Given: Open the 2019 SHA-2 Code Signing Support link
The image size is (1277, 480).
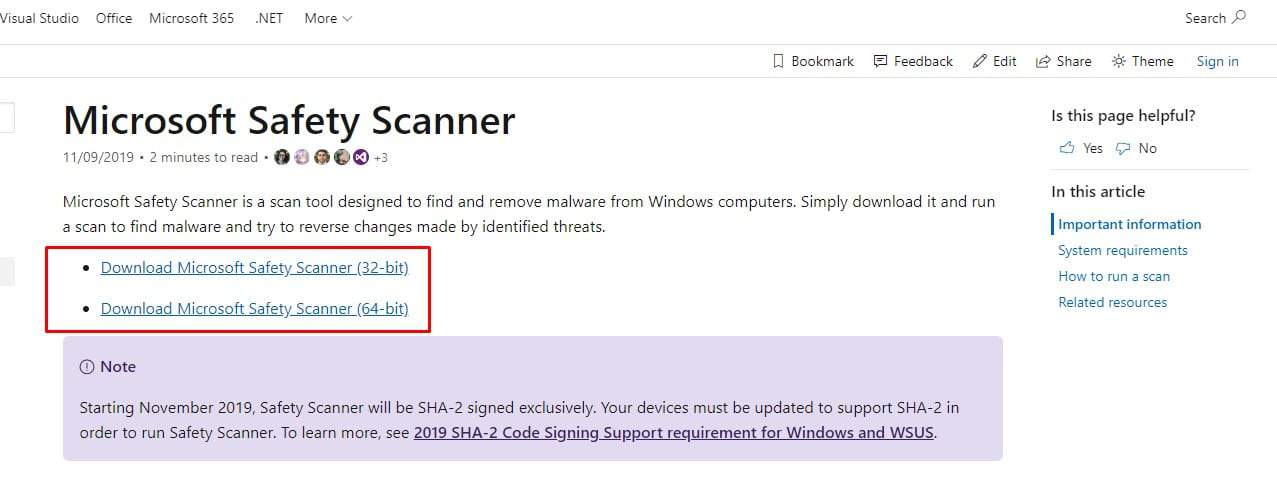Looking at the screenshot, I should click(x=673, y=433).
